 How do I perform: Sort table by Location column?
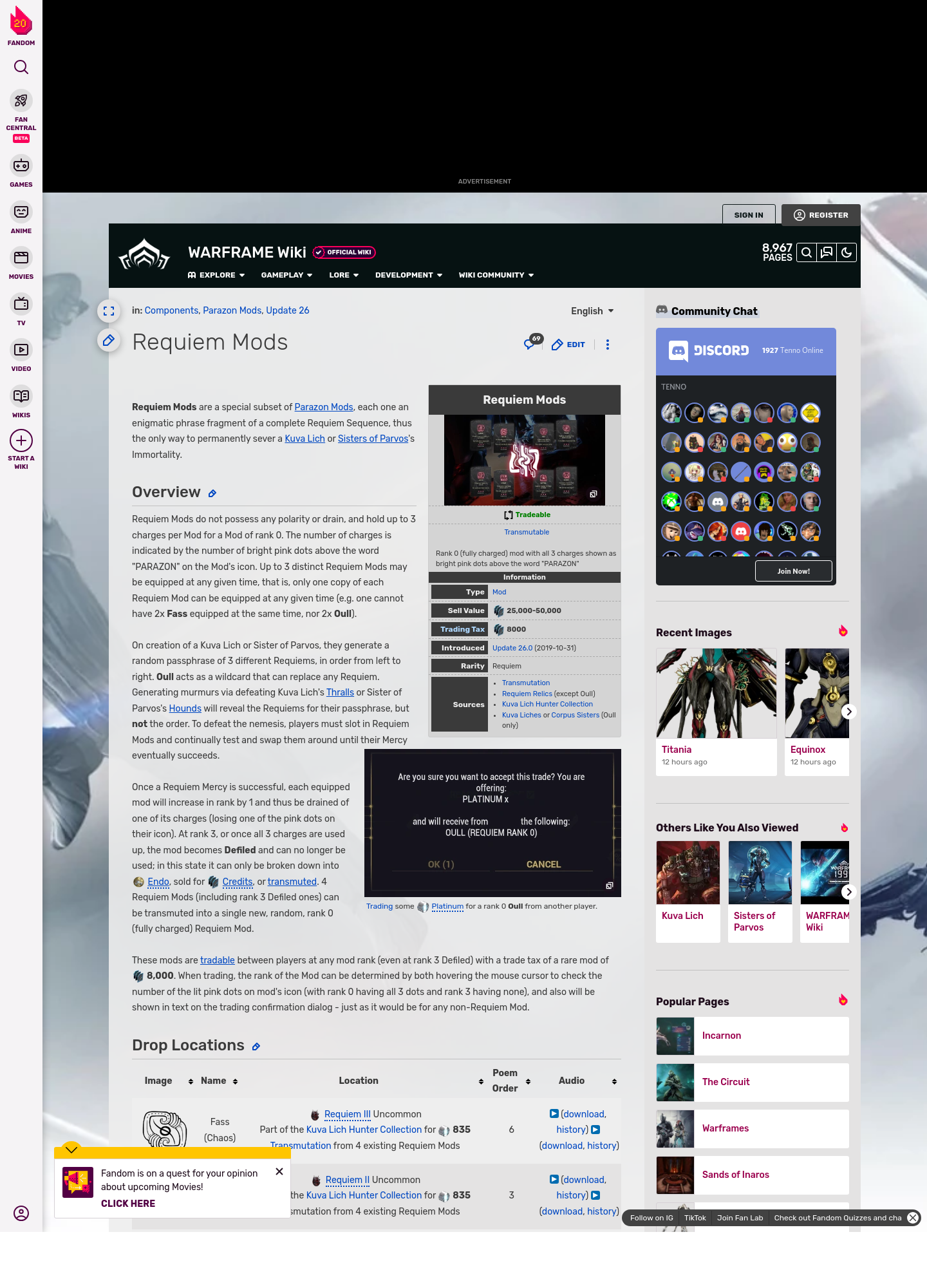pyautogui.click(x=481, y=1081)
